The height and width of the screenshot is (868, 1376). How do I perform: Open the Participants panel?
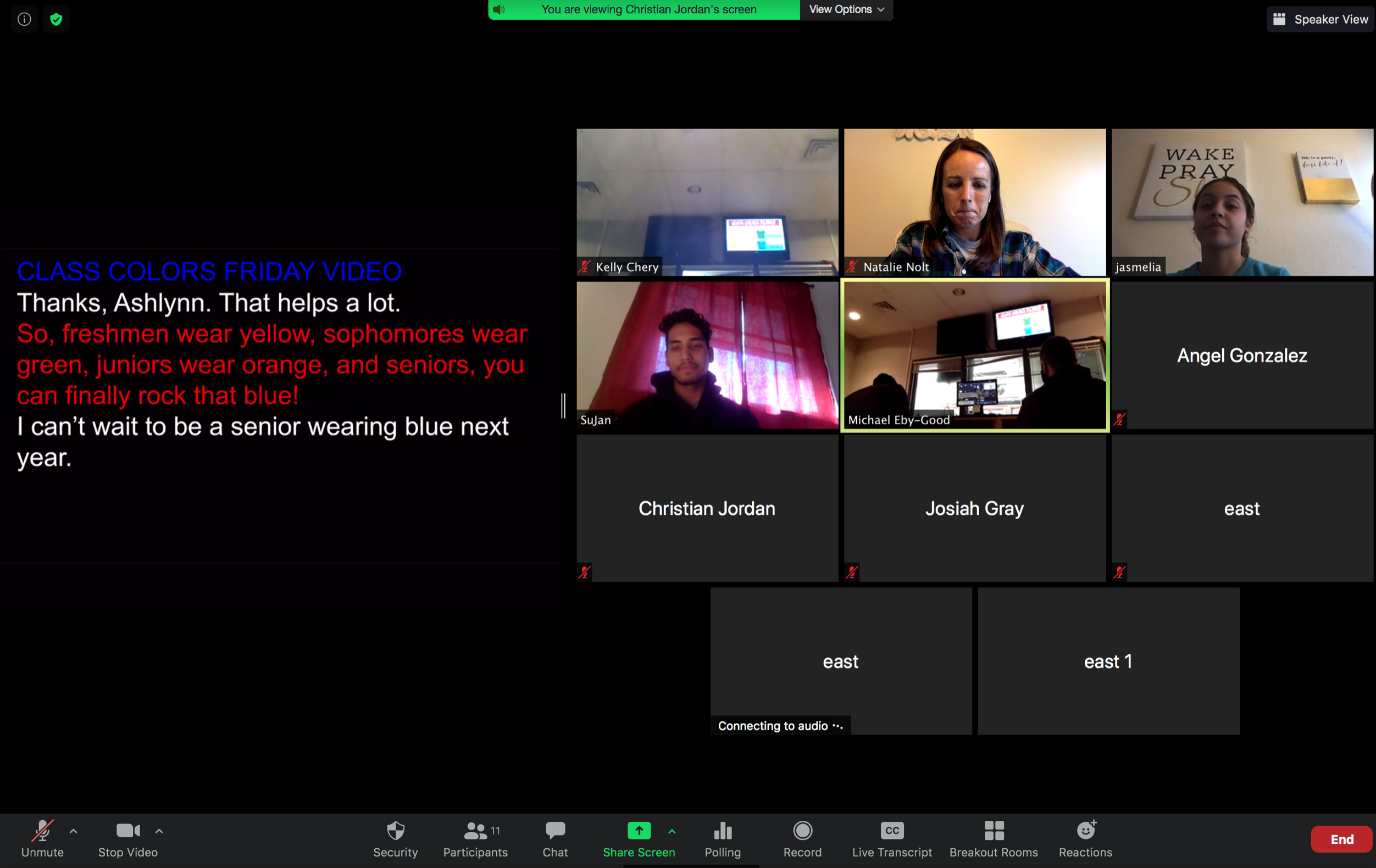pyautogui.click(x=475, y=838)
